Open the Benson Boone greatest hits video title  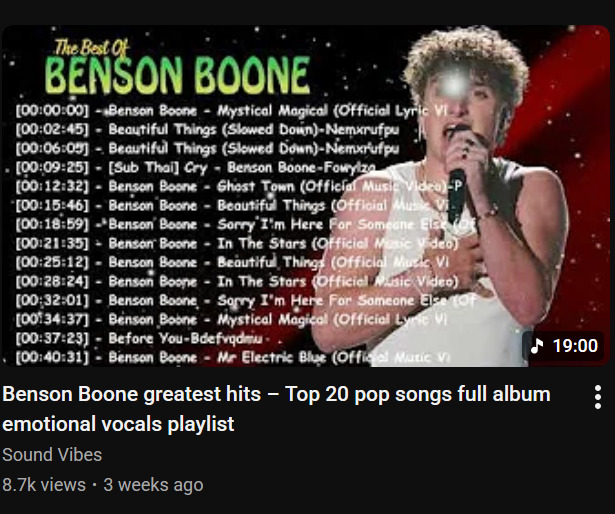click(276, 409)
